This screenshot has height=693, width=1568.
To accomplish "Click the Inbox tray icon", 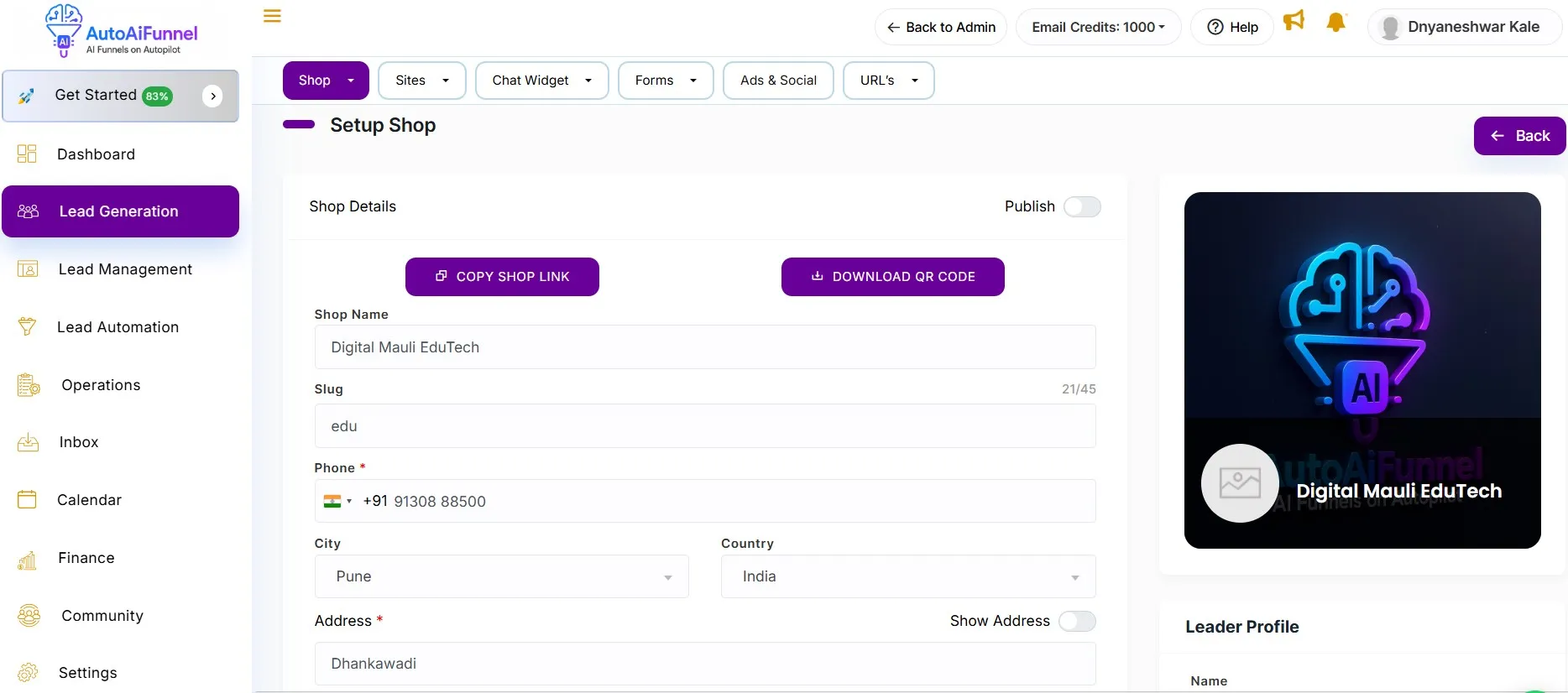I will (28, 442).
